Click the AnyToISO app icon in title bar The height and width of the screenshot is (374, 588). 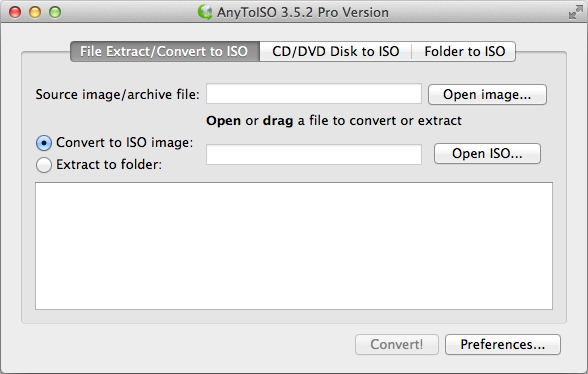[x=205, y=12]
